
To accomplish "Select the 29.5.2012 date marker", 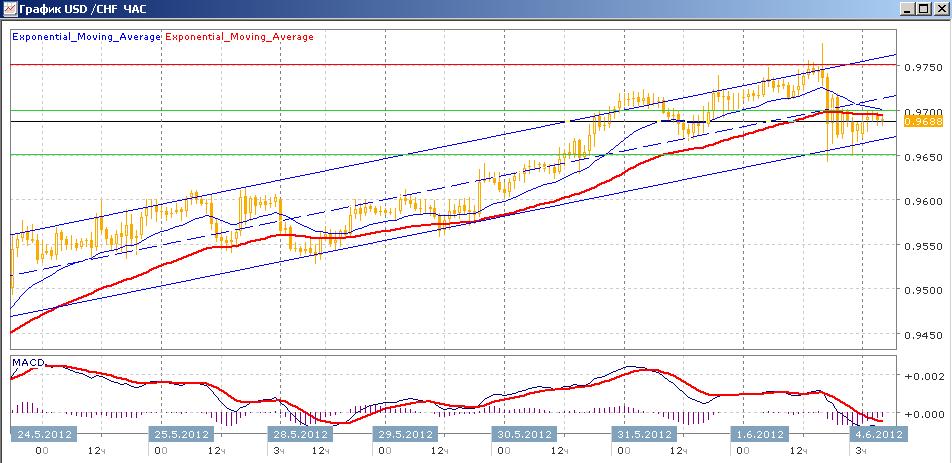I will tap(405, 434).
